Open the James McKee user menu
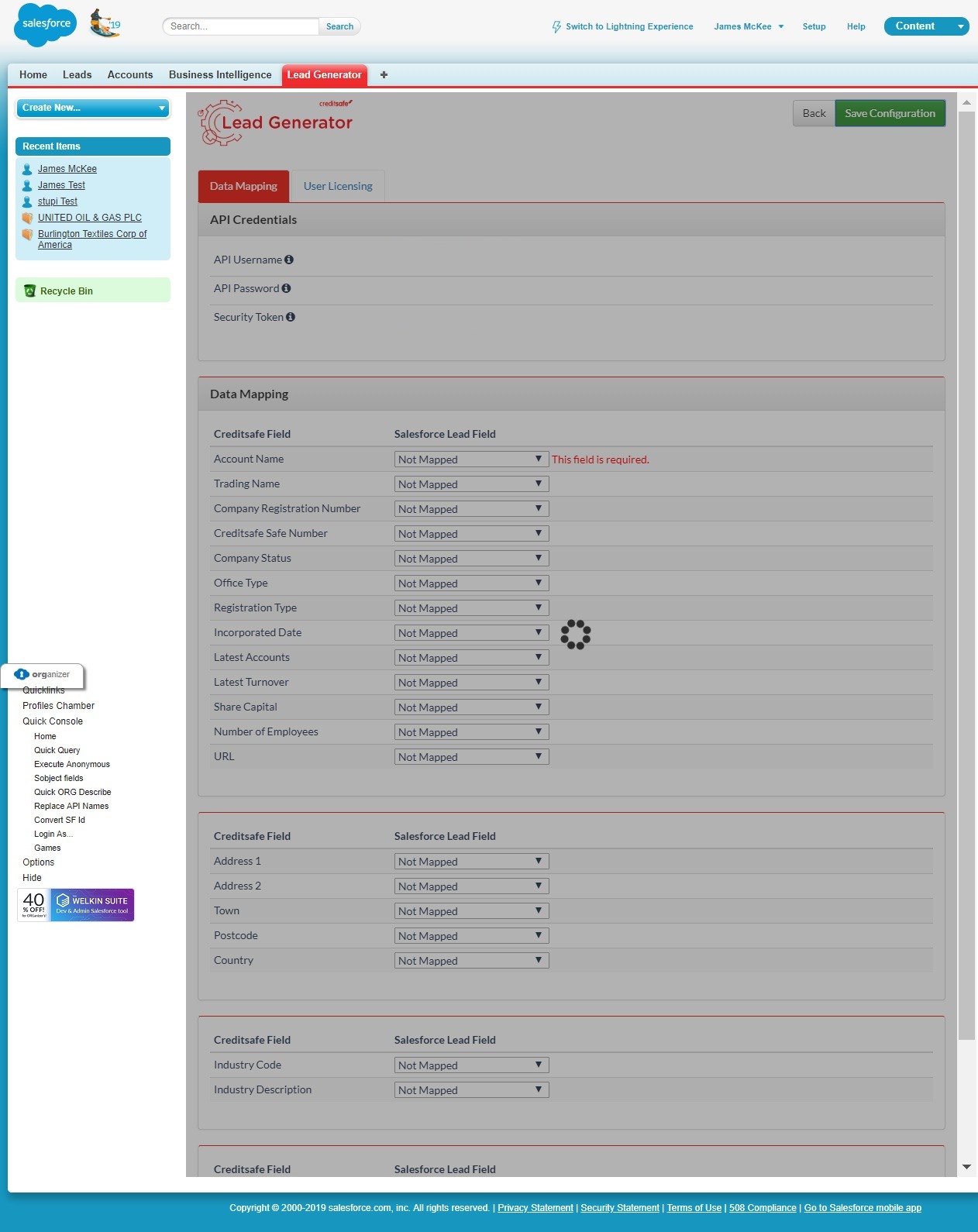 (x=749, y=26)
